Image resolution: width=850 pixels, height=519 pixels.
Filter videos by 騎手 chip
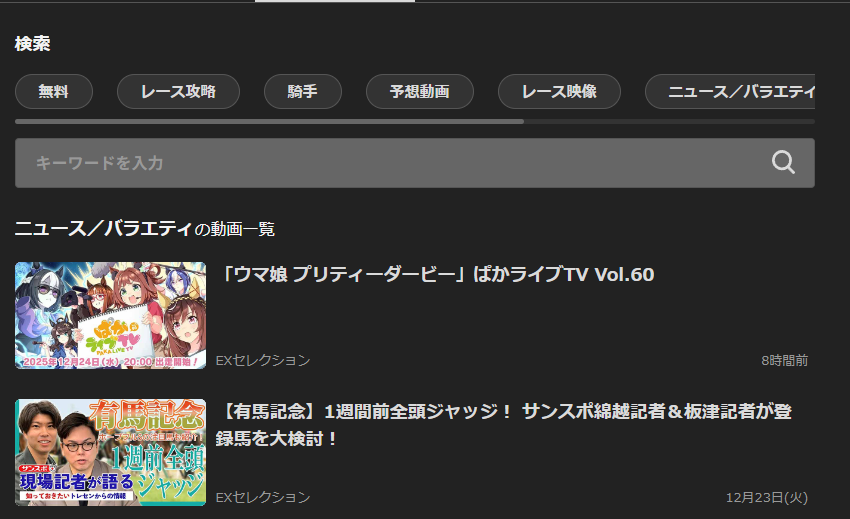click(x=302, y=92)
